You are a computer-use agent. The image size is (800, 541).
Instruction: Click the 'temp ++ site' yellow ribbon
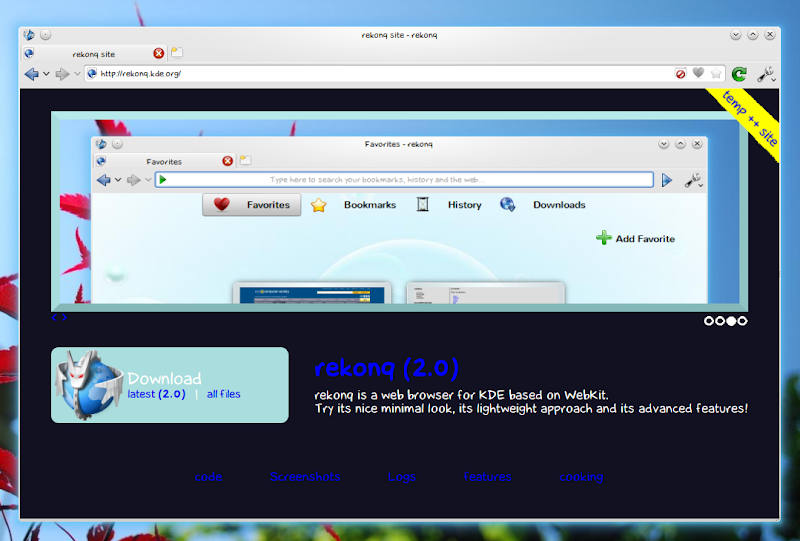point(749,119)
